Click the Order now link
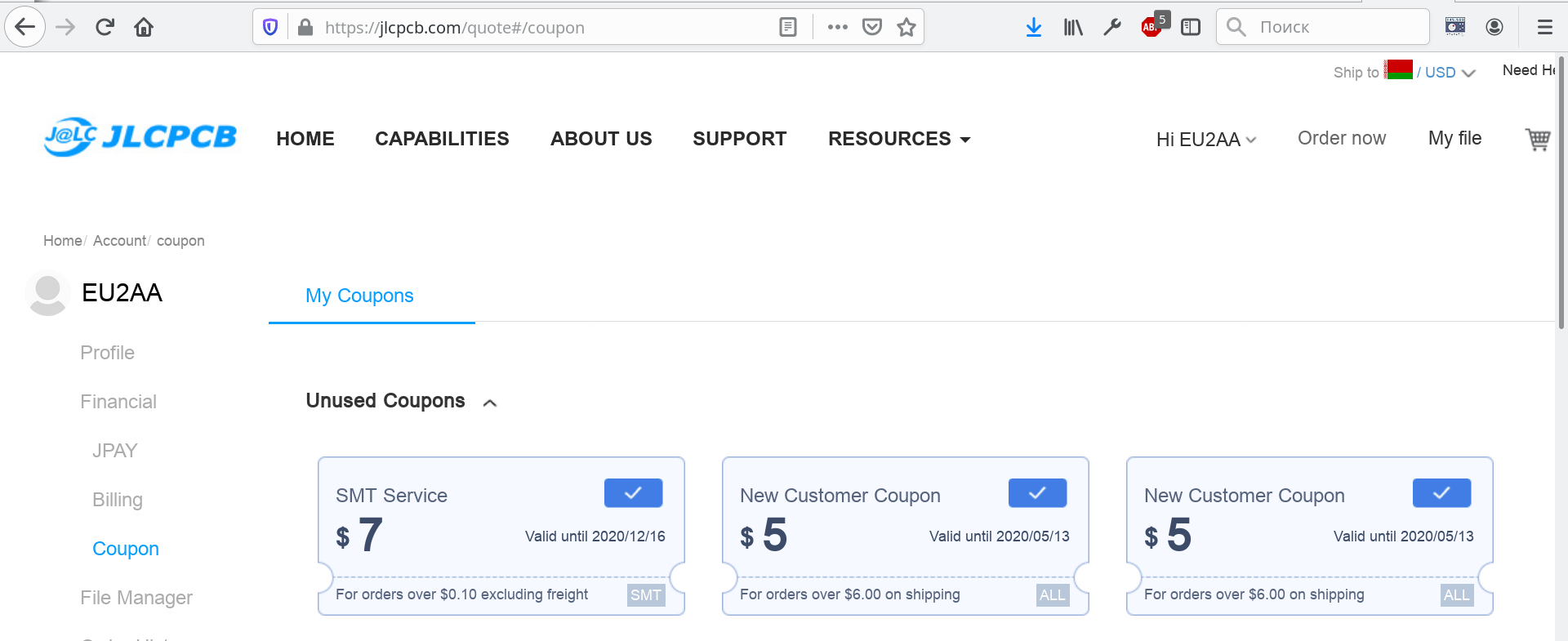The height and width of the screenshot is (641, 1568). (1341, 139)
